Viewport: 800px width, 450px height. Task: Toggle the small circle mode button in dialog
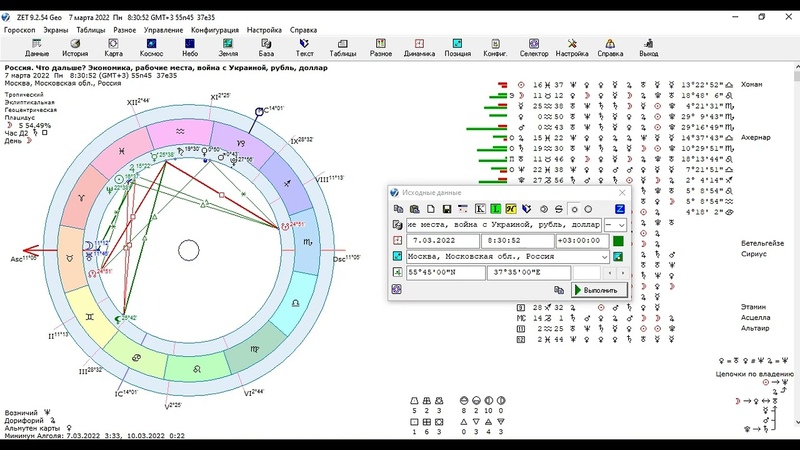click(574, 208)
